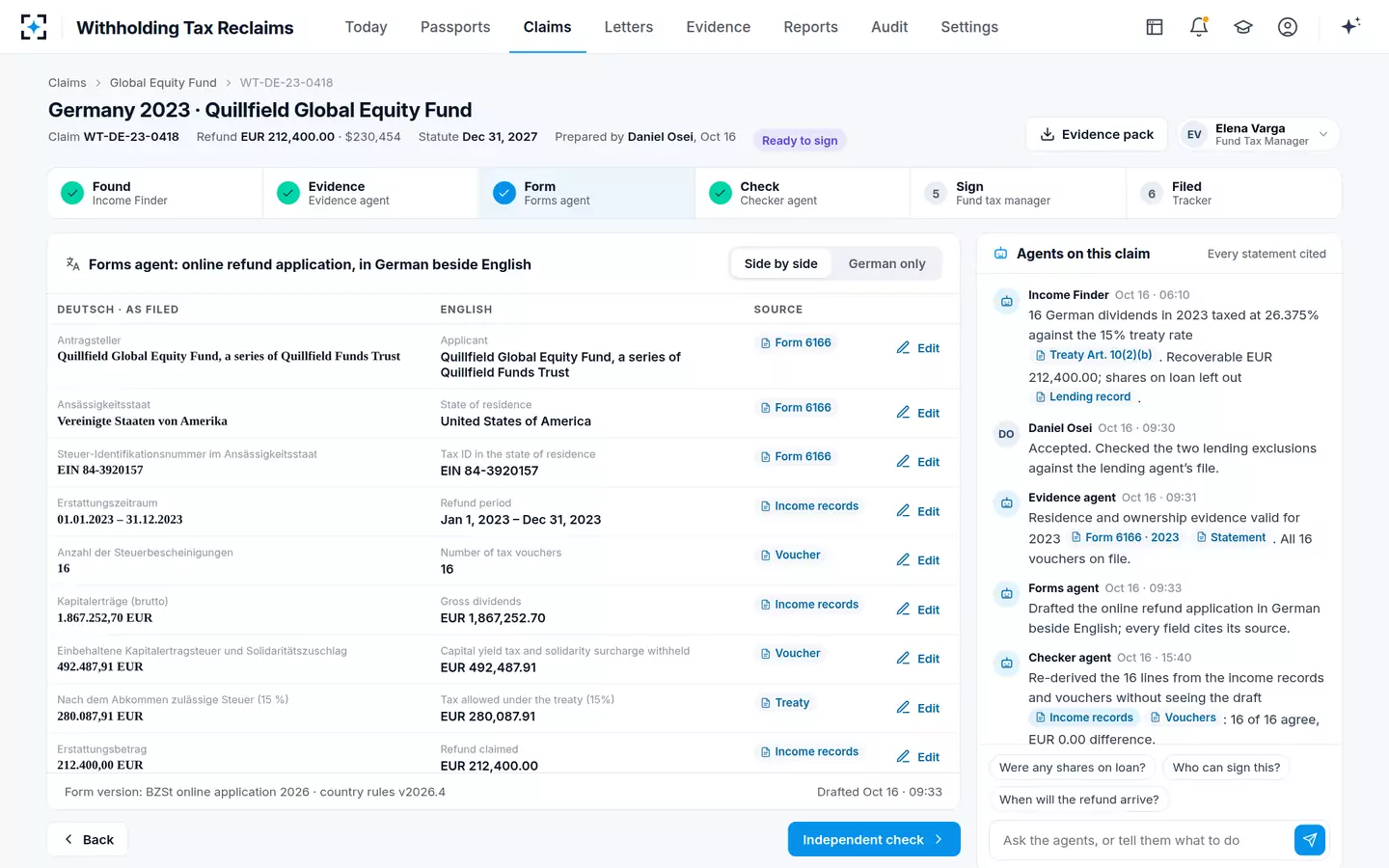Open the Evidence tab
The image size is (1389, 868).
[718, 27]
